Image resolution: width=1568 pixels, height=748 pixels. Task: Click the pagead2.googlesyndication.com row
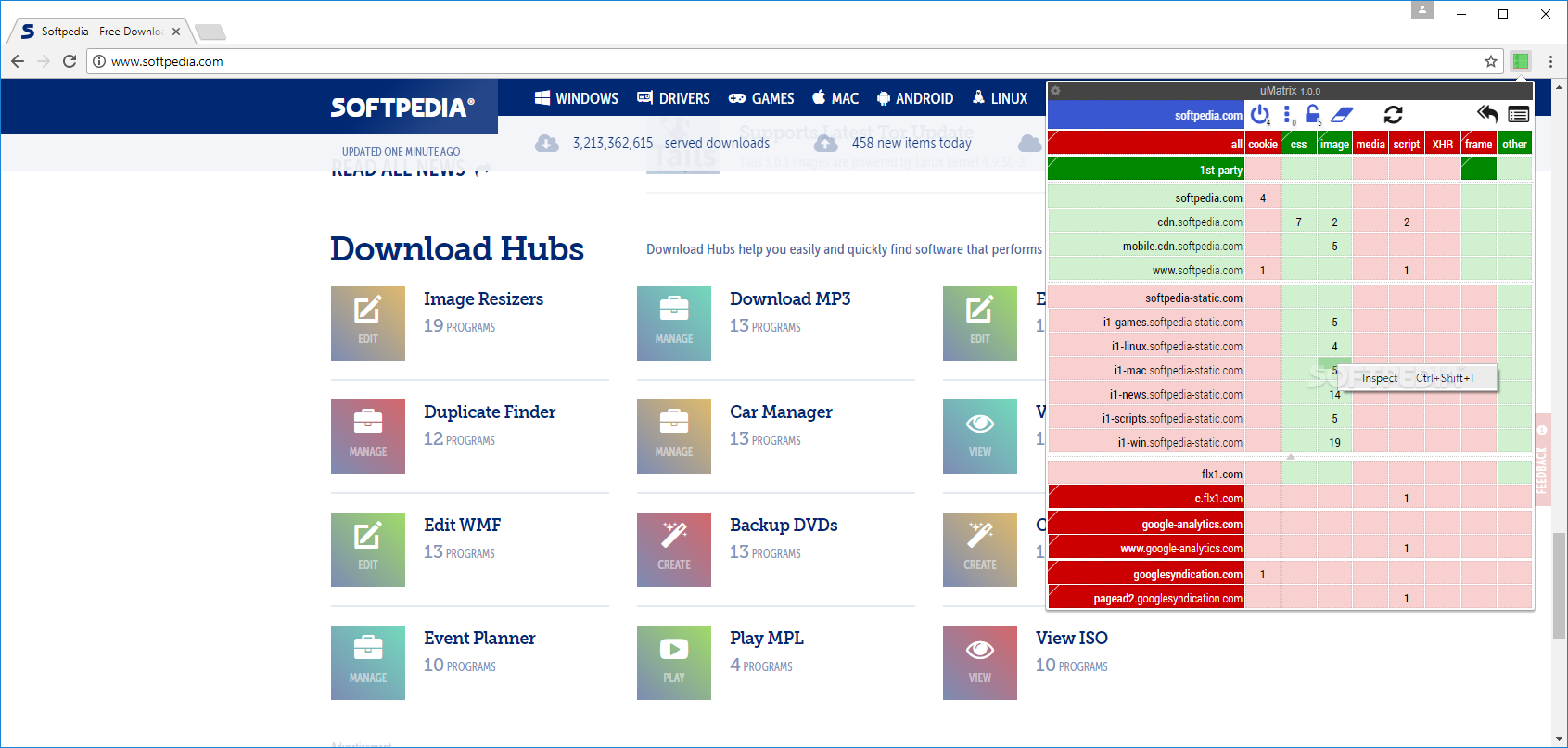1146,599
